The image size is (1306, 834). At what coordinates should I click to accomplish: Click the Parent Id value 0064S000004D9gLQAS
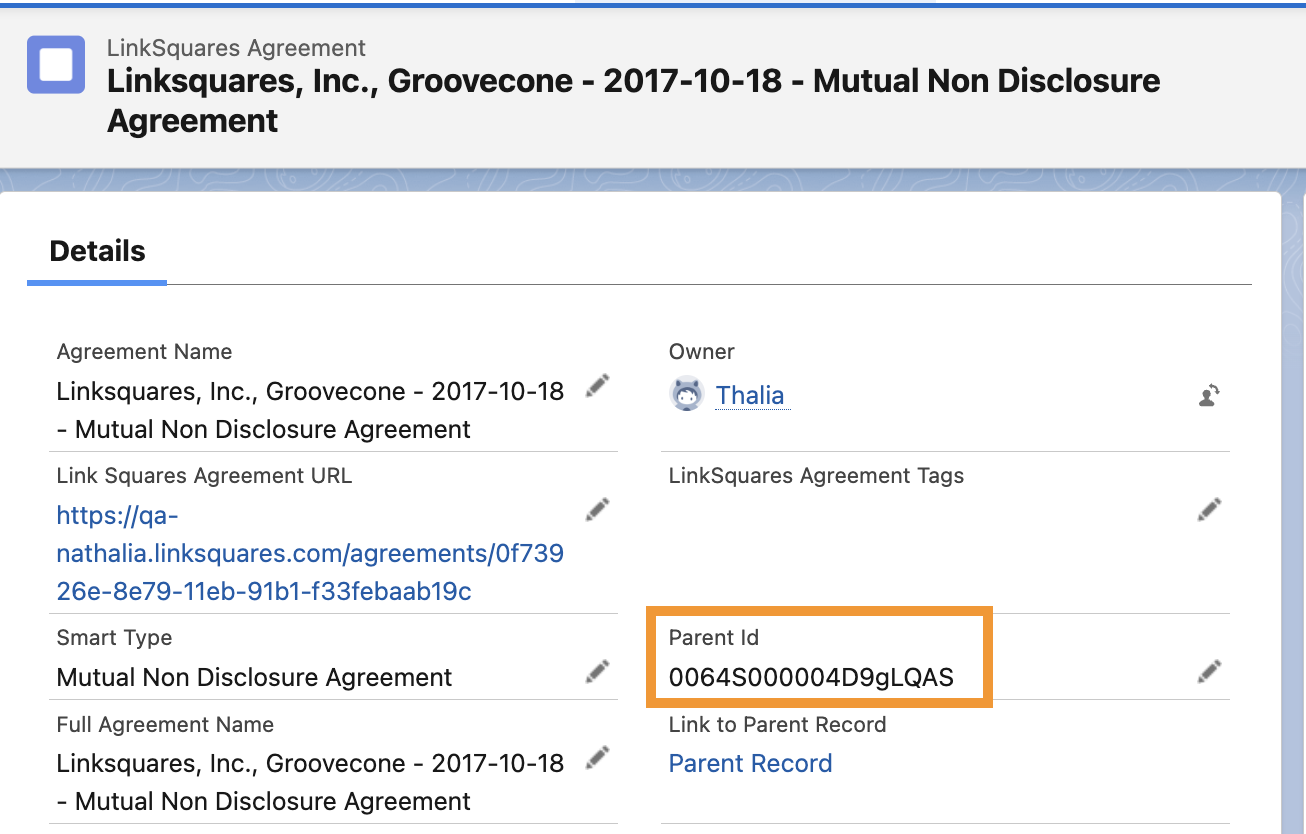[811, 677]
